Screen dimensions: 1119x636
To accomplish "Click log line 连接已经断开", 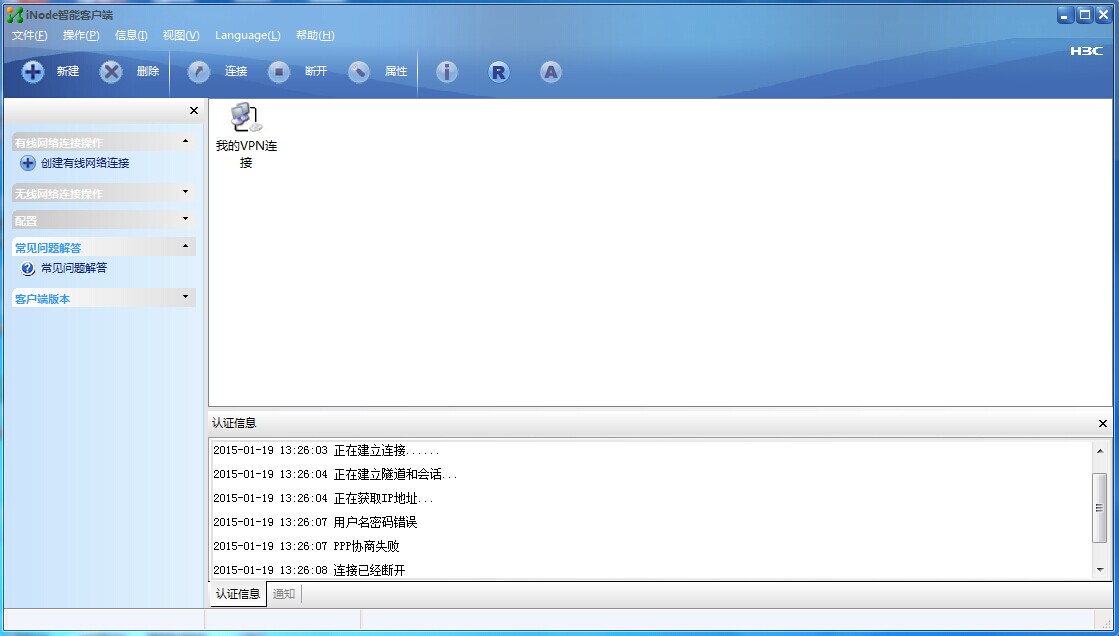I will pos(309,570).
